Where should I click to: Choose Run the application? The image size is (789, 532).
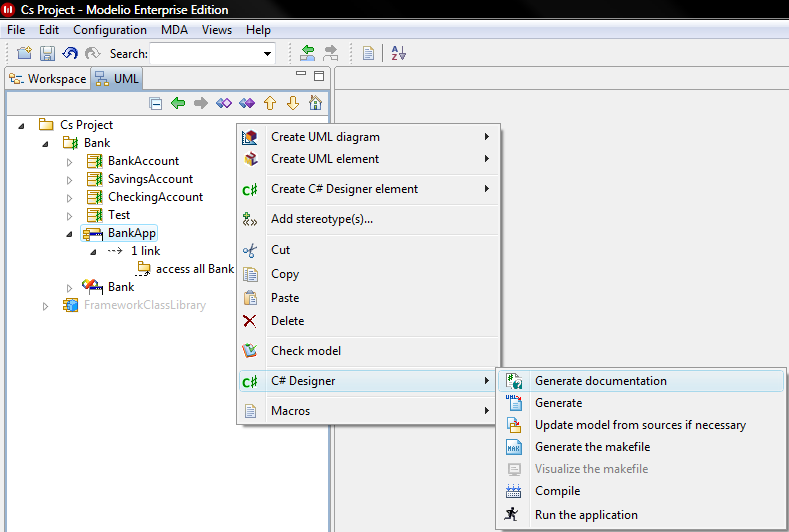click(x=641, y=515)
